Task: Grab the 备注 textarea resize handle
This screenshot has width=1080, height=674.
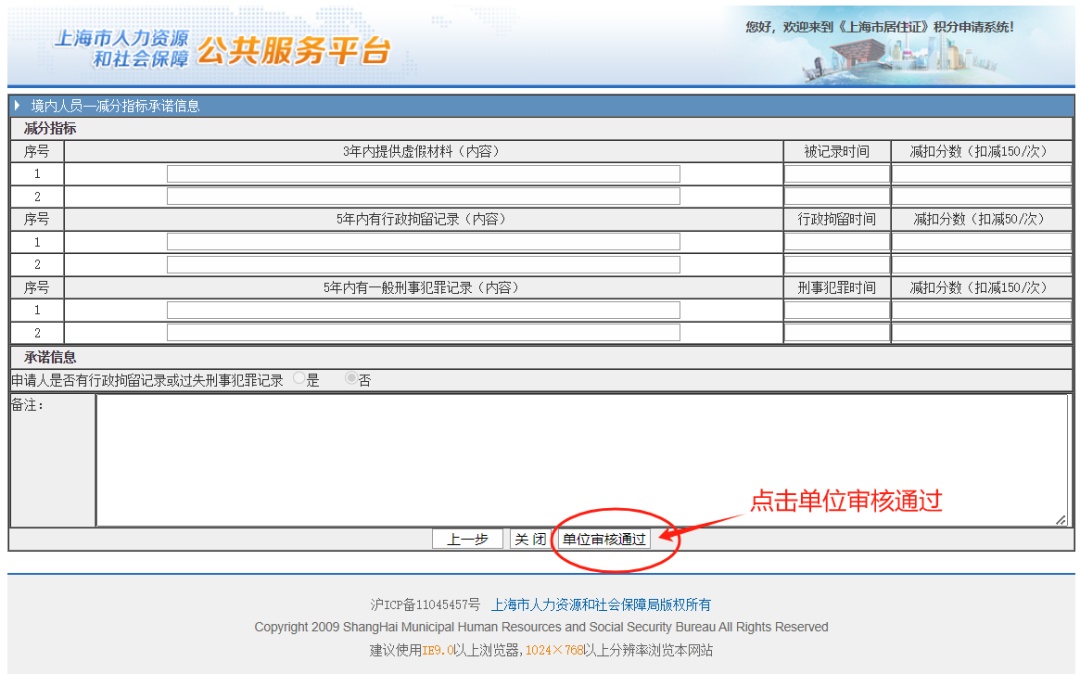Action: (x=1061, y=520)
